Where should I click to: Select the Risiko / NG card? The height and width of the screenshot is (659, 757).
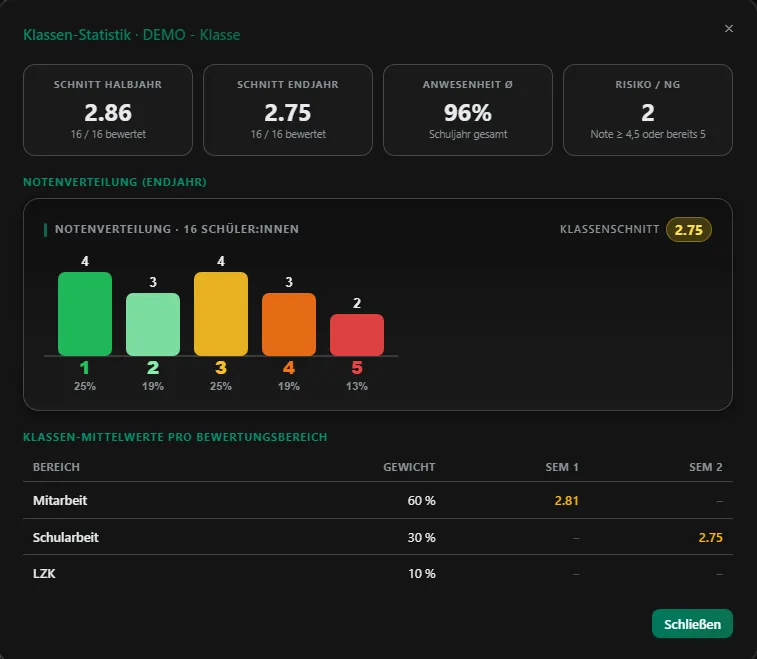pos(647,110)
